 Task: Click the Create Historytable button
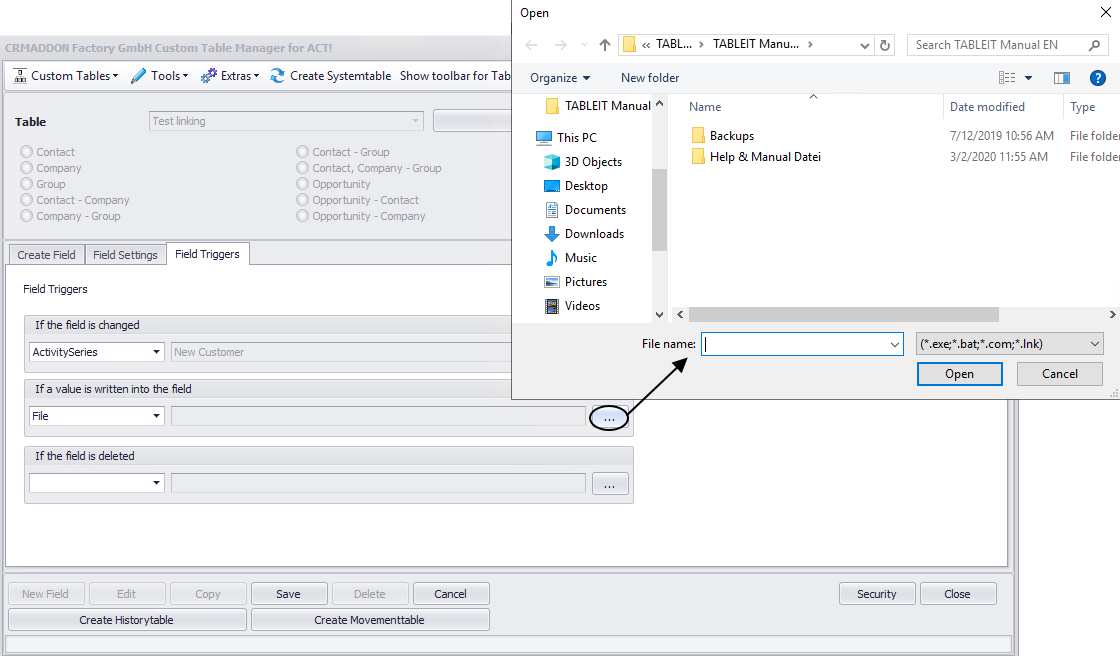click(x=127, y=619)
